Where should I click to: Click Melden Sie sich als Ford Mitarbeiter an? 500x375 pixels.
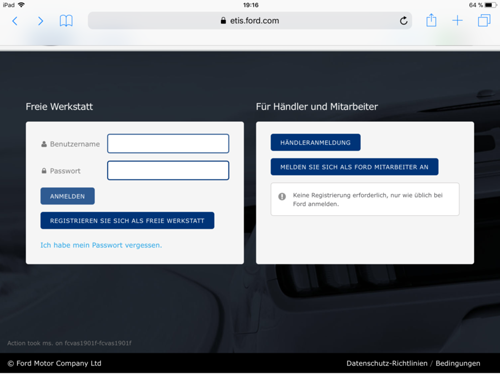(354, 167)
